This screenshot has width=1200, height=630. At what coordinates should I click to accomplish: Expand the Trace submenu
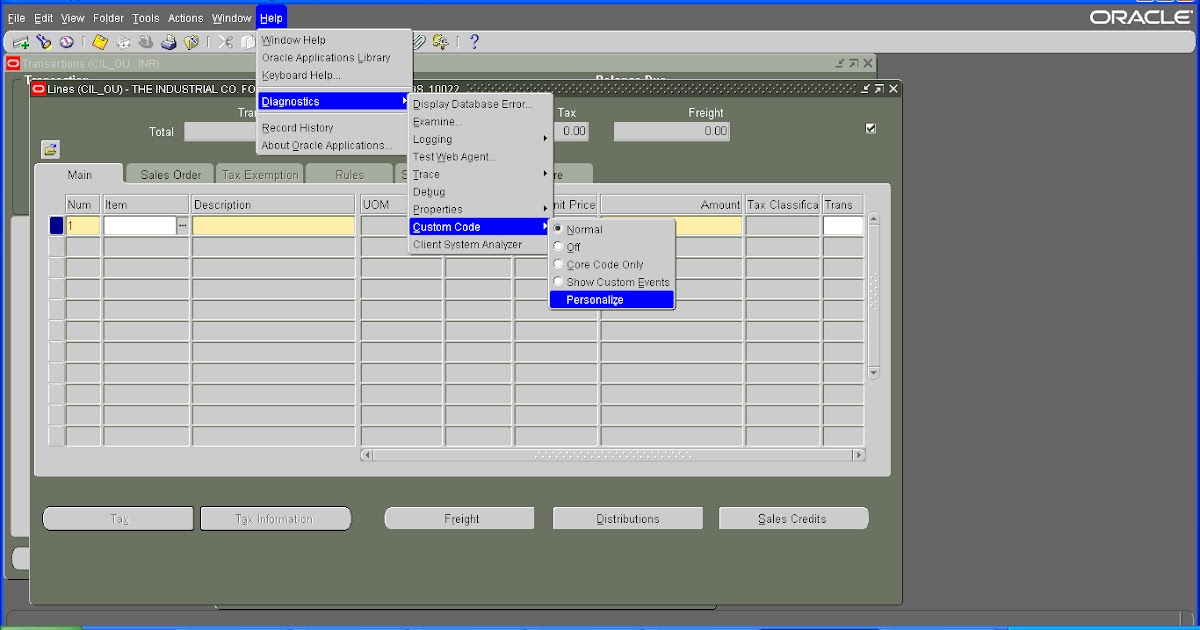pos(425,174)
